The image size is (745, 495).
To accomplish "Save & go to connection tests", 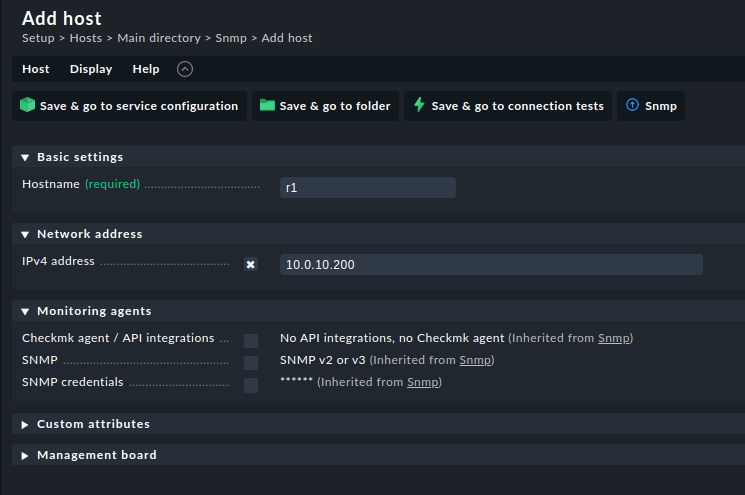I will click(x=508, y=106).
